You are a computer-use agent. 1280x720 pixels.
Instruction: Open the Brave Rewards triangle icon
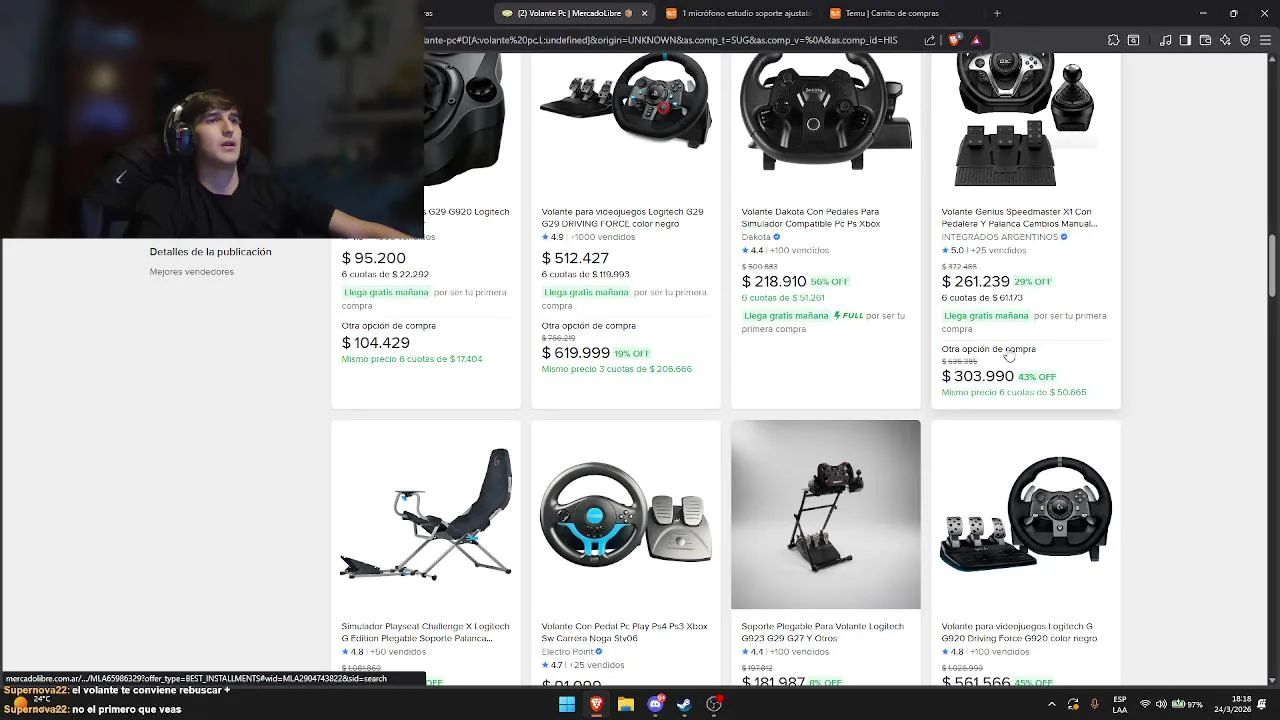coord(976,40)
